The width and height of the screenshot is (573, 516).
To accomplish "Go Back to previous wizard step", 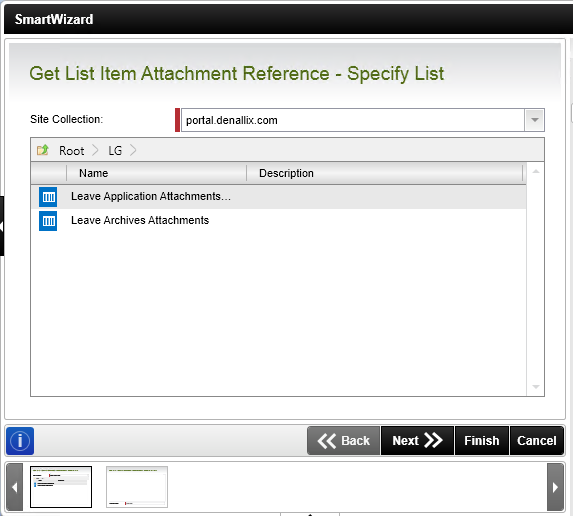I will click(x=344, y=441).
